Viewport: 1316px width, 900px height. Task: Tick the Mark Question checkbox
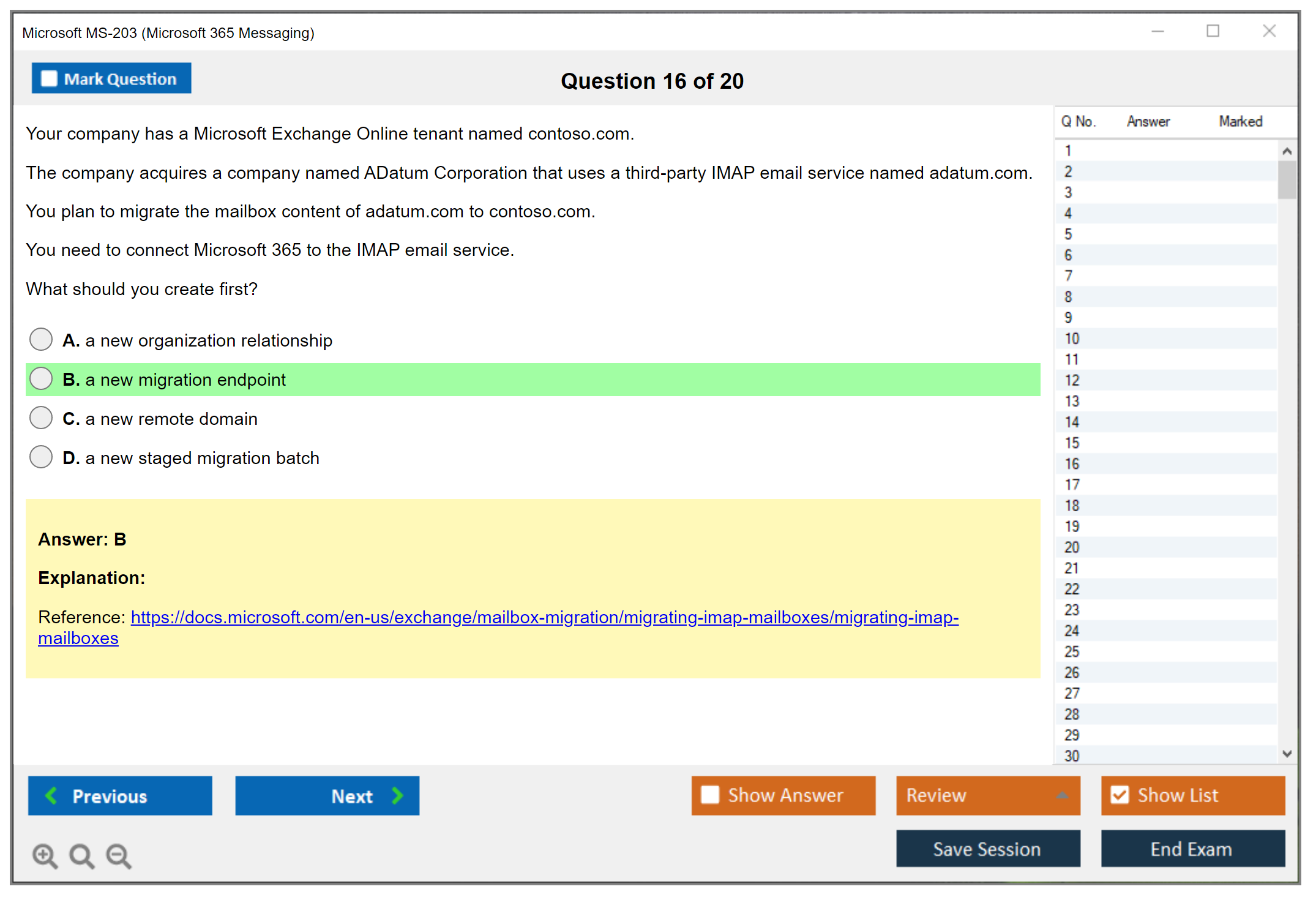49,79
